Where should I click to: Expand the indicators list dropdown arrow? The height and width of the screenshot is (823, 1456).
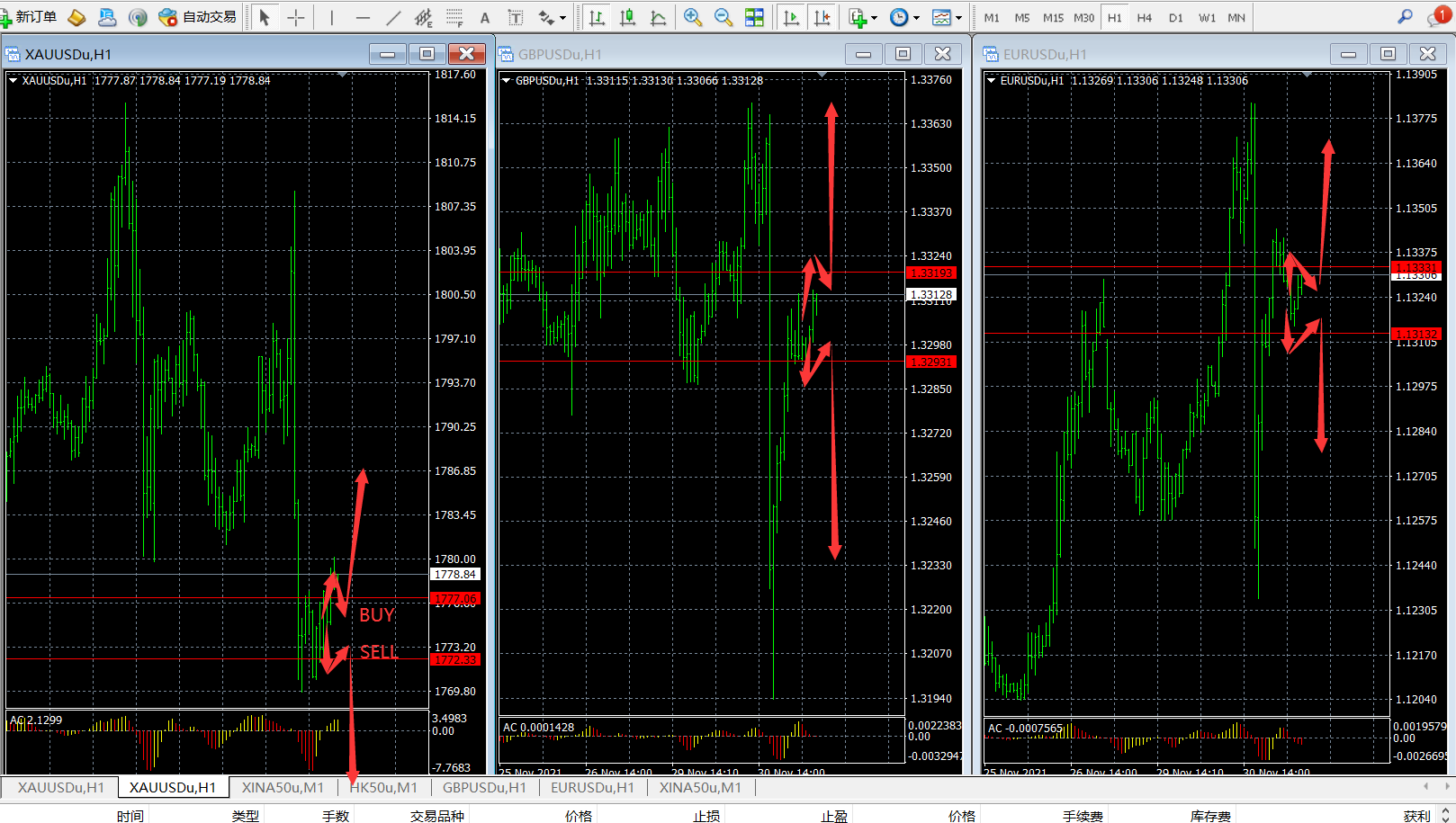874,18
